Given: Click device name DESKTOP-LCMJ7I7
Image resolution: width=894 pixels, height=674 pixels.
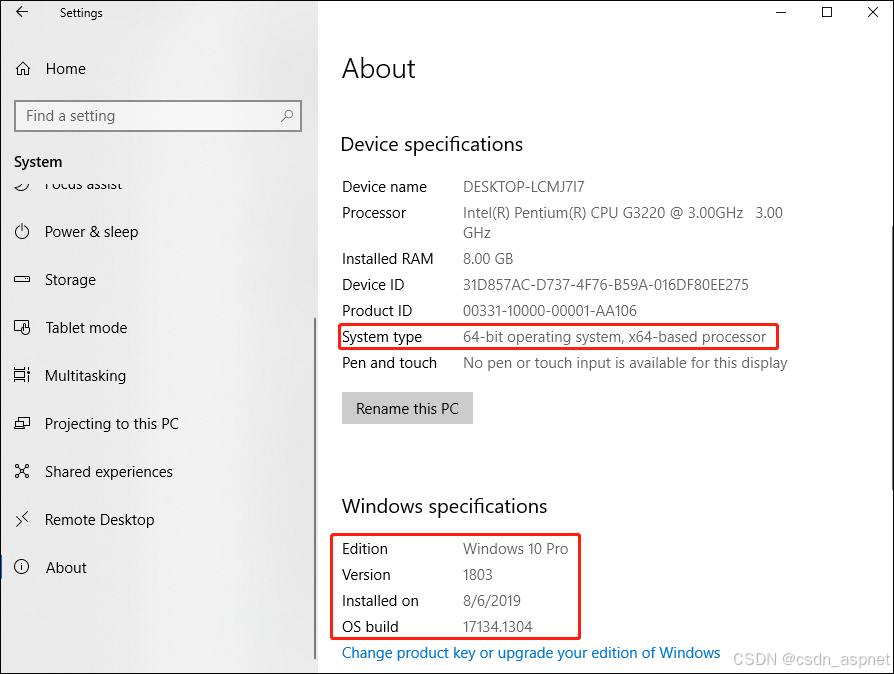Looking at the screenshot, I should tap(523, 186).
